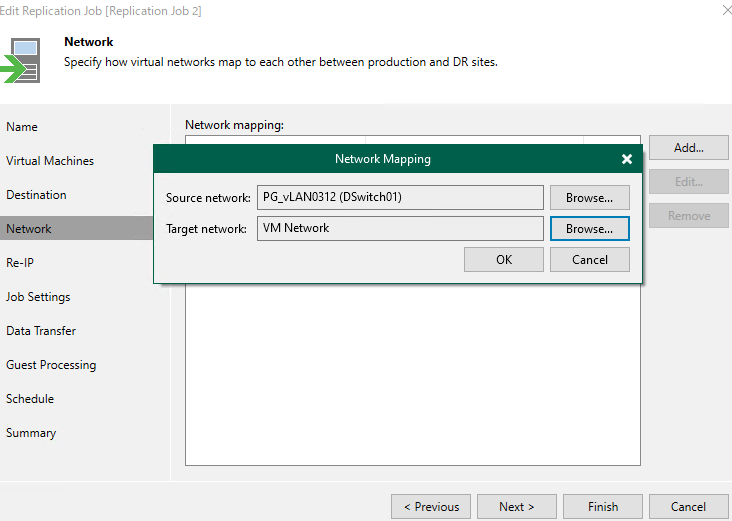732x521 pixels.
Task: Confirm mapping with OK button
Action: 504,260
